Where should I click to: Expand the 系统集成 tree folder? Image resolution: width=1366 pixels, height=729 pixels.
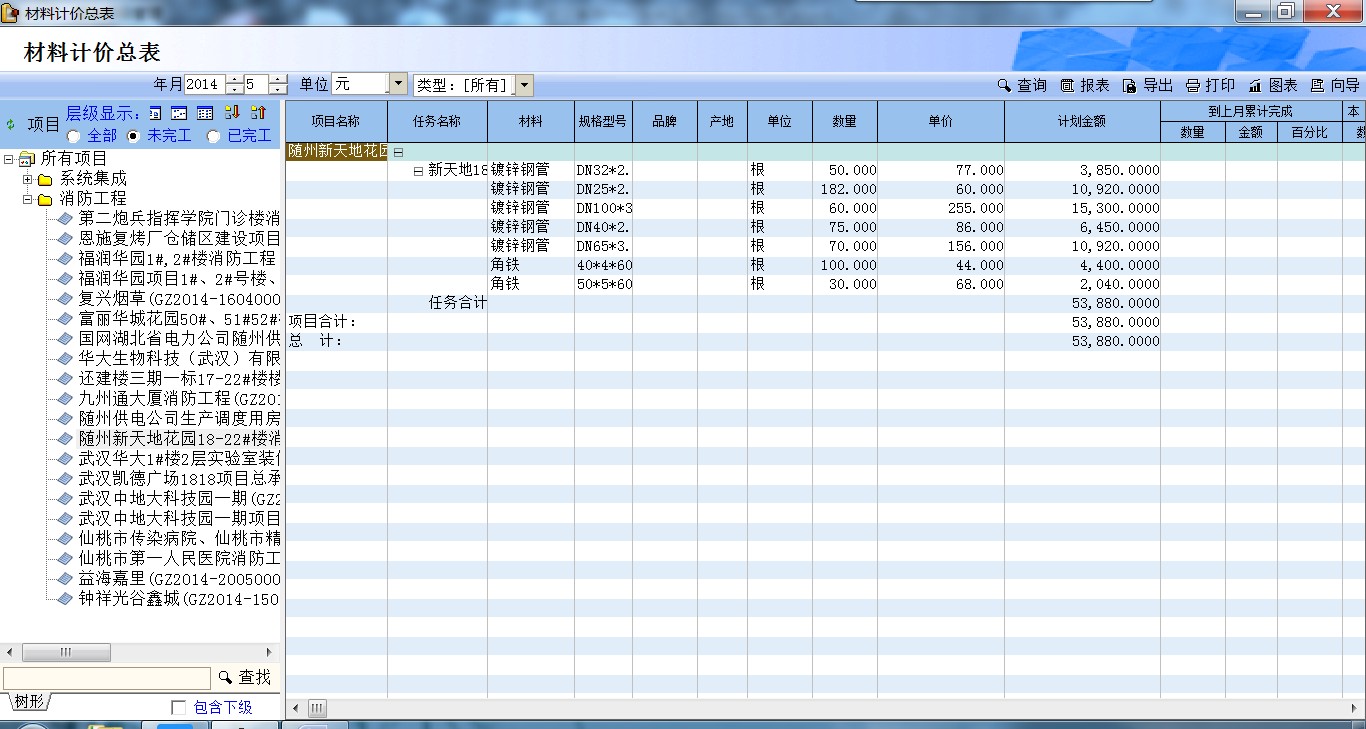(28, 179)
